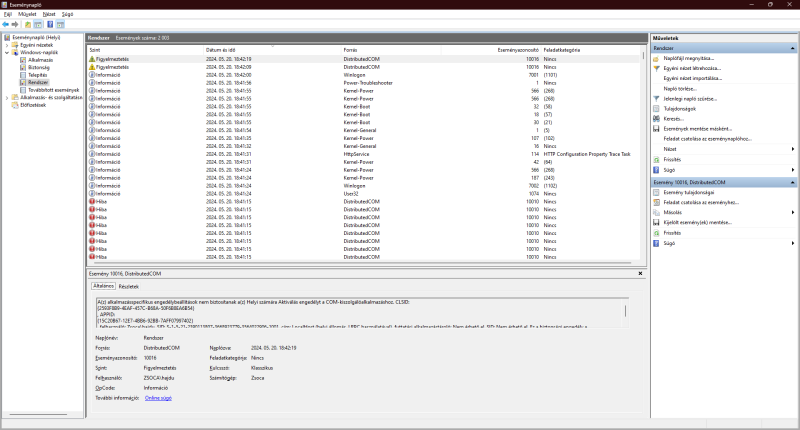Select the User32 event 1074 row
Viewport: 800px width, 430px height.
click(x=363, y=194)
